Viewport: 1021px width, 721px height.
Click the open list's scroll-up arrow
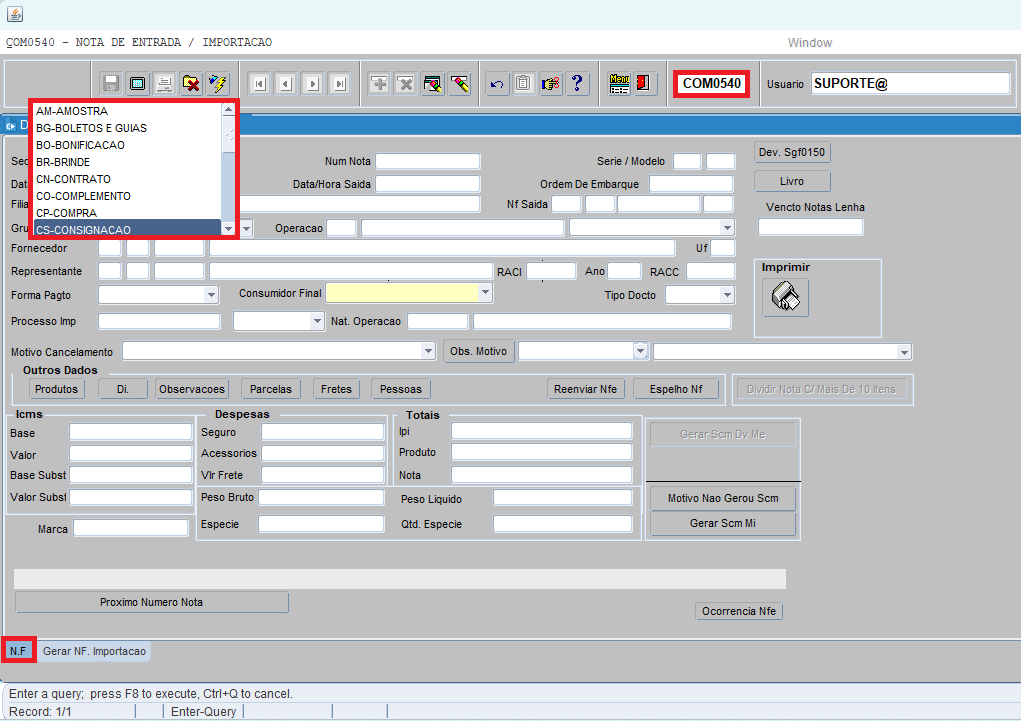coord(228,109)
